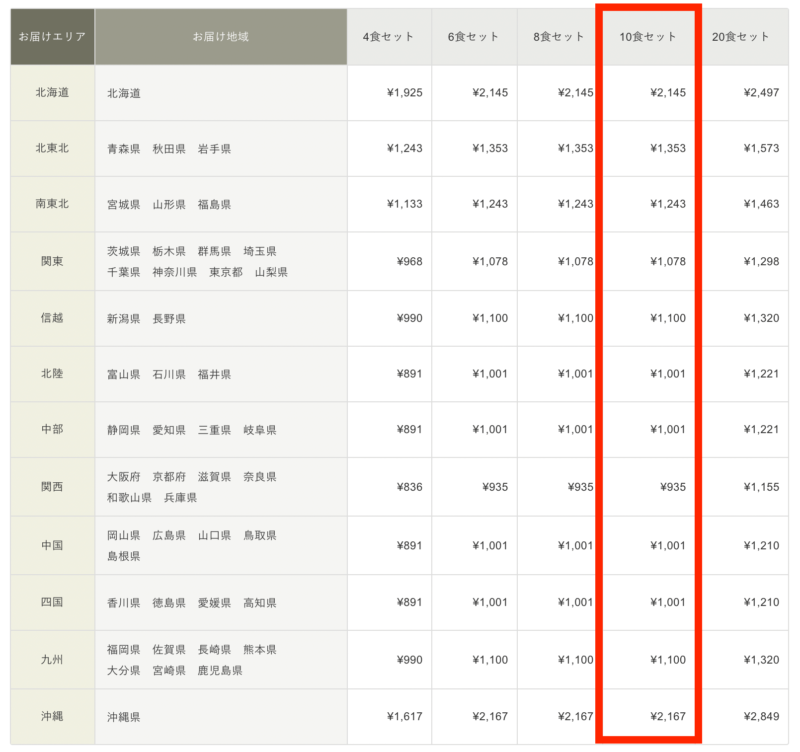Viewport: 800px width, 752px height.
Task: Select the 4食セット column header
Action: pos(389,37)
